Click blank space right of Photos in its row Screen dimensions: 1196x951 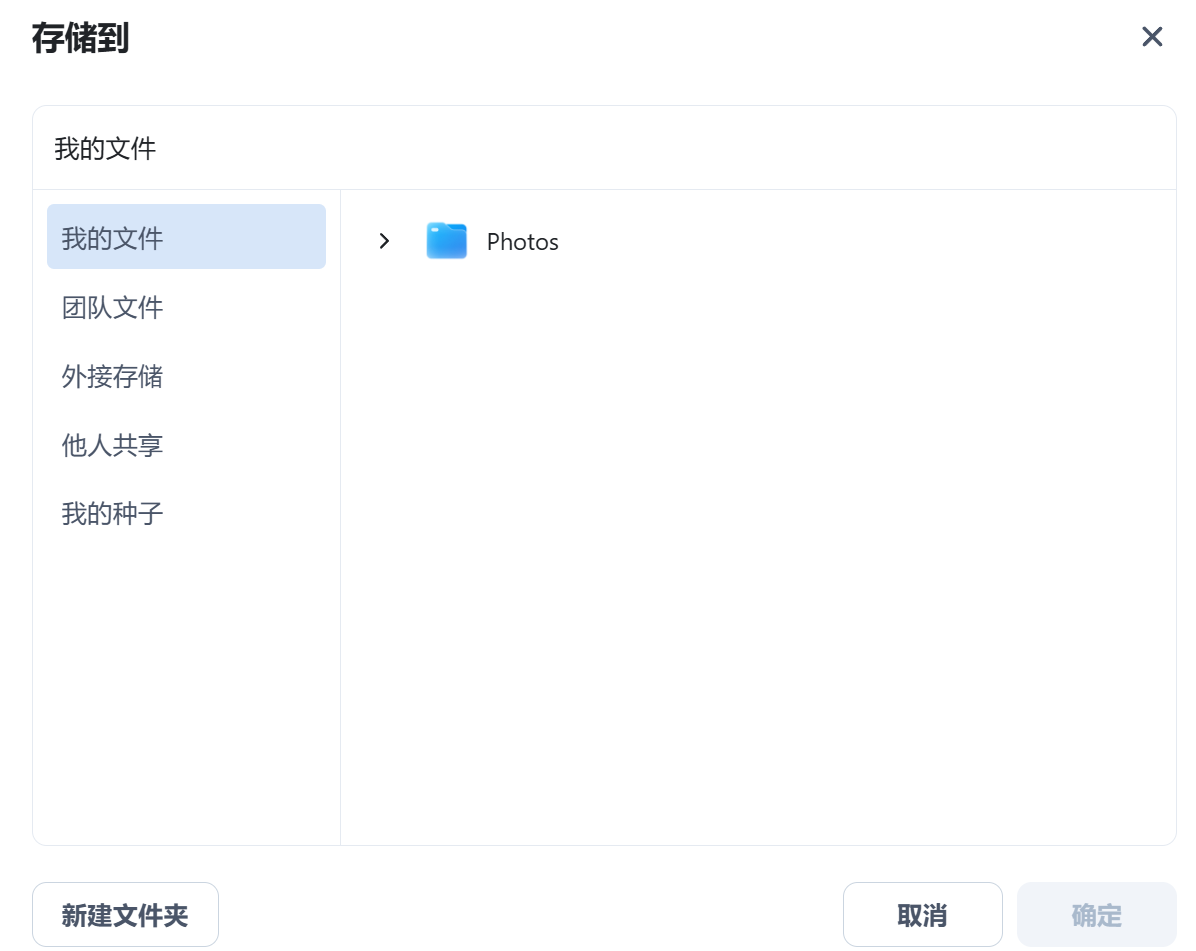[x=850, y=242]
